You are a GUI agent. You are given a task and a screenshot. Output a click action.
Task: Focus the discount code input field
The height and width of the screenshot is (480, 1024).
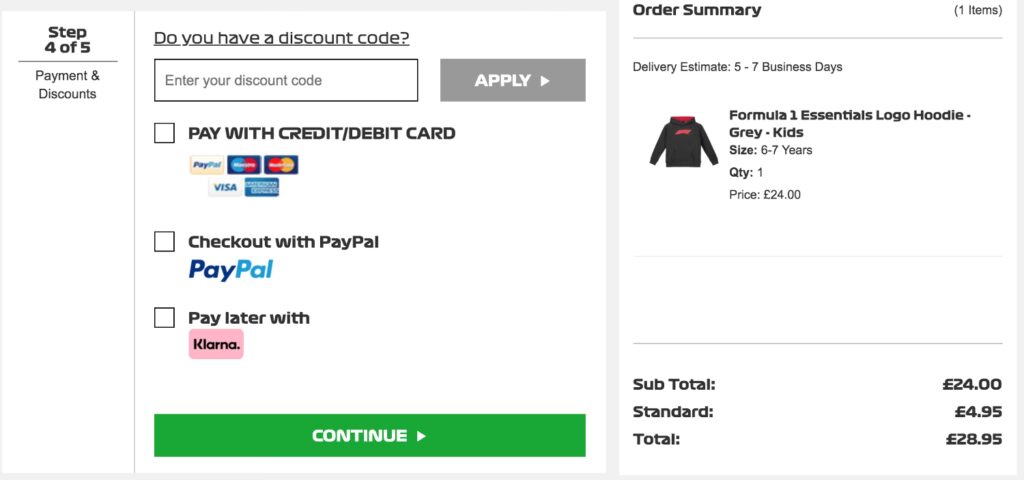(x=286, y=80)
